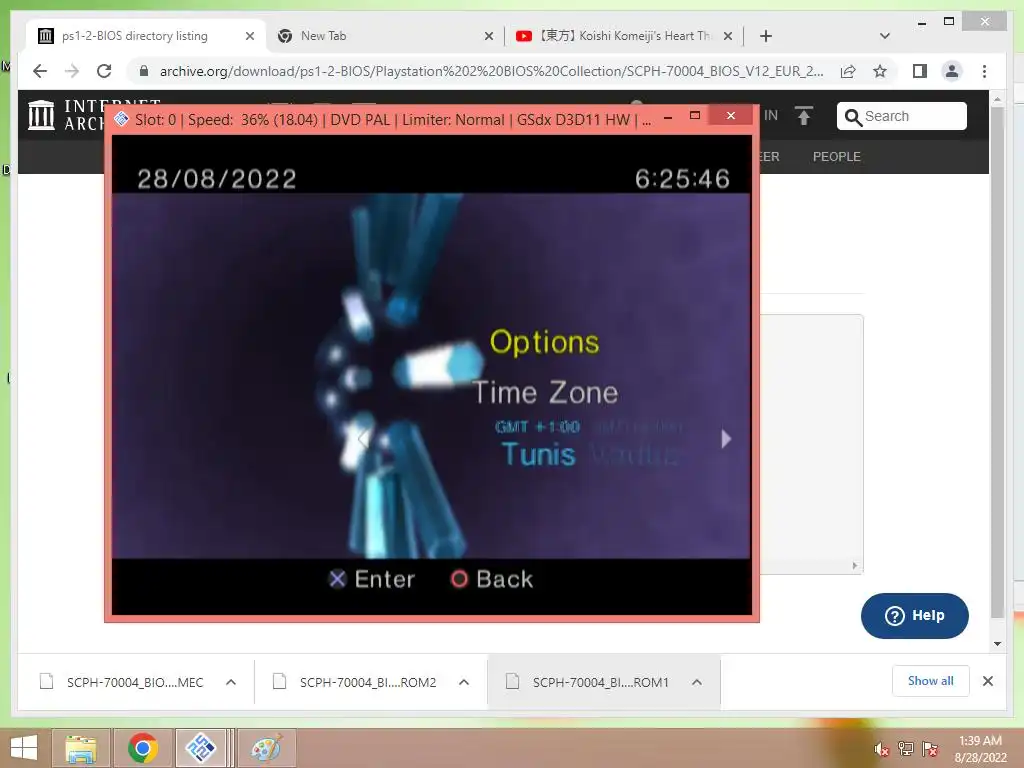Click the Chrome forward arrow
1024x768 pixels.
click(72, 71)
